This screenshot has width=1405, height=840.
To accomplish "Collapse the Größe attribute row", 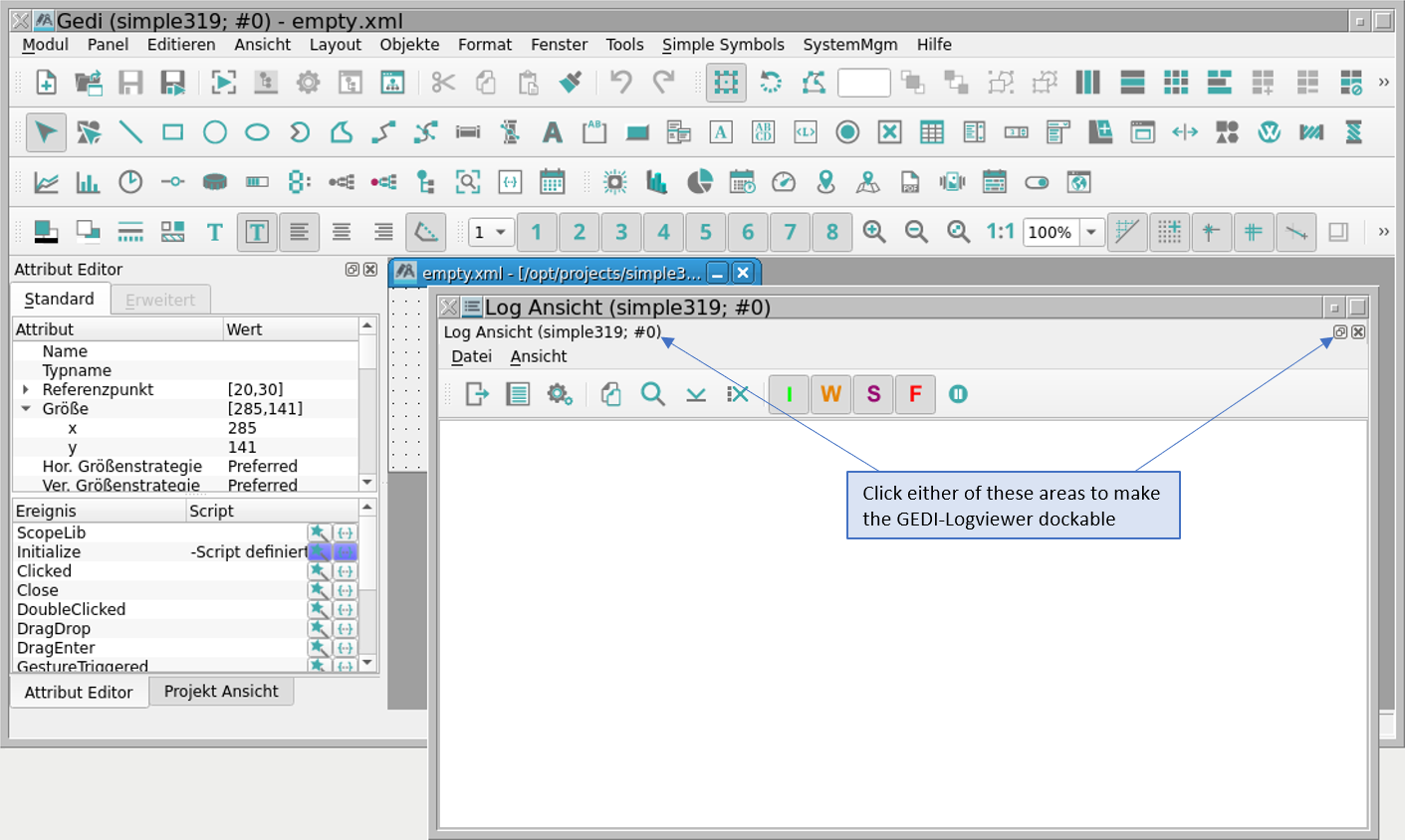I will [26, 409].
